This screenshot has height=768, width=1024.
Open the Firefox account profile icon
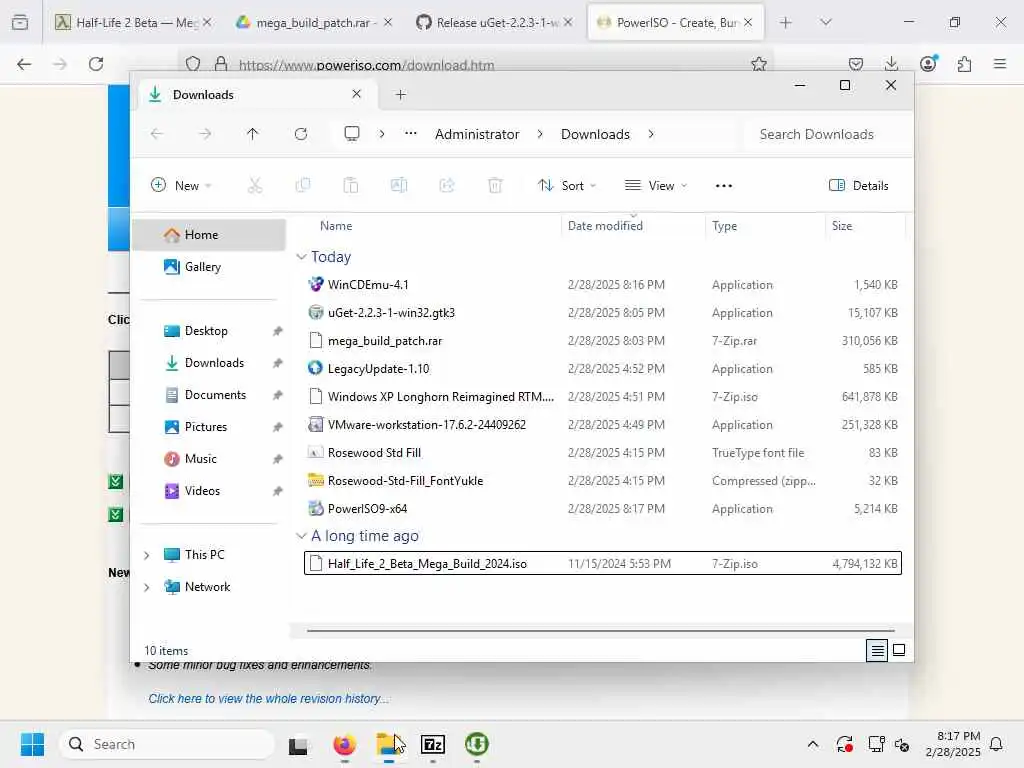click(x=928, y=63)
